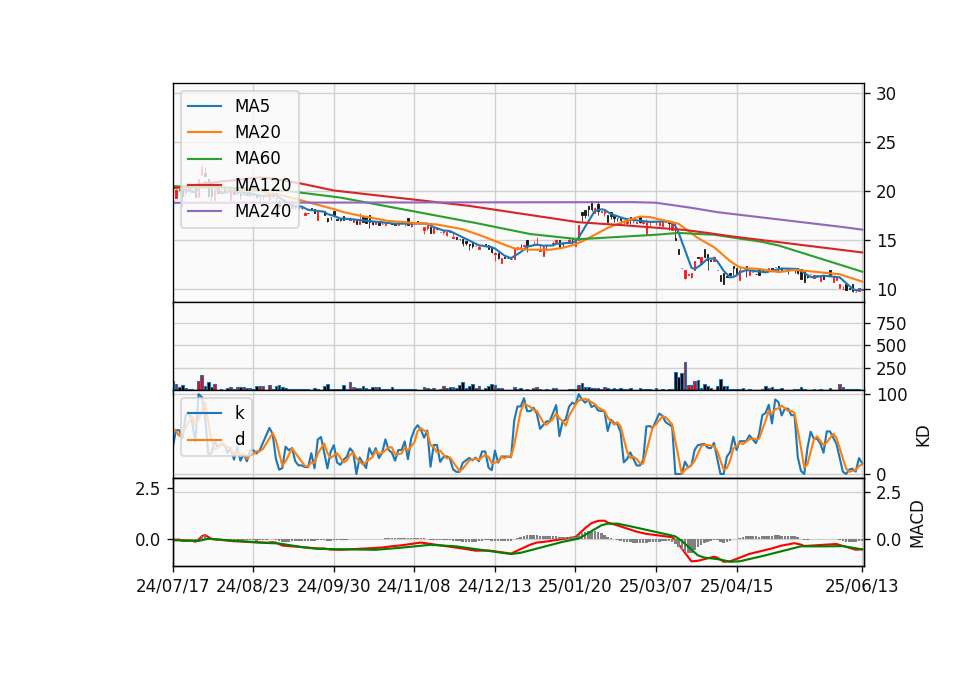The height and width of the screenshot is (690, 960).
Task: Click the 24/07/17 date axis label
Action: tap(173, 586)
